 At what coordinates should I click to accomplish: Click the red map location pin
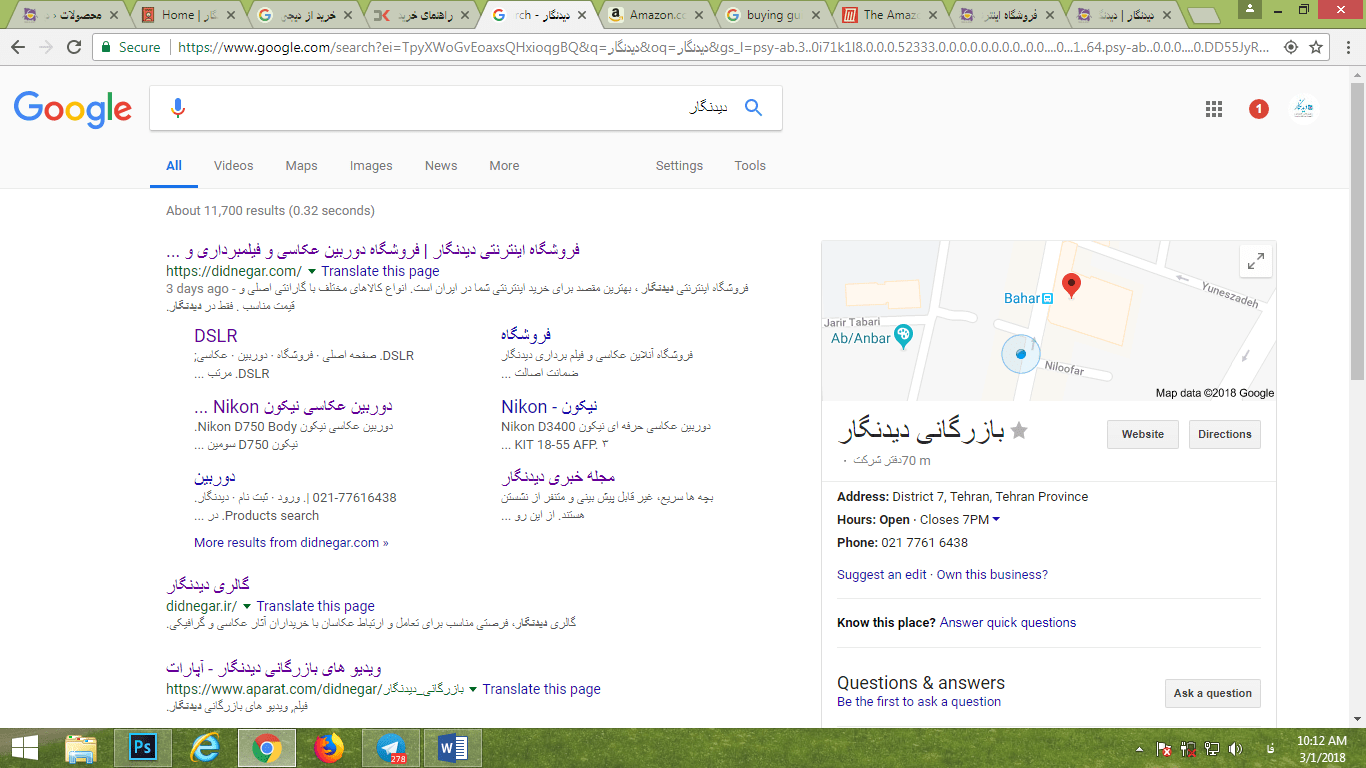1071,285
